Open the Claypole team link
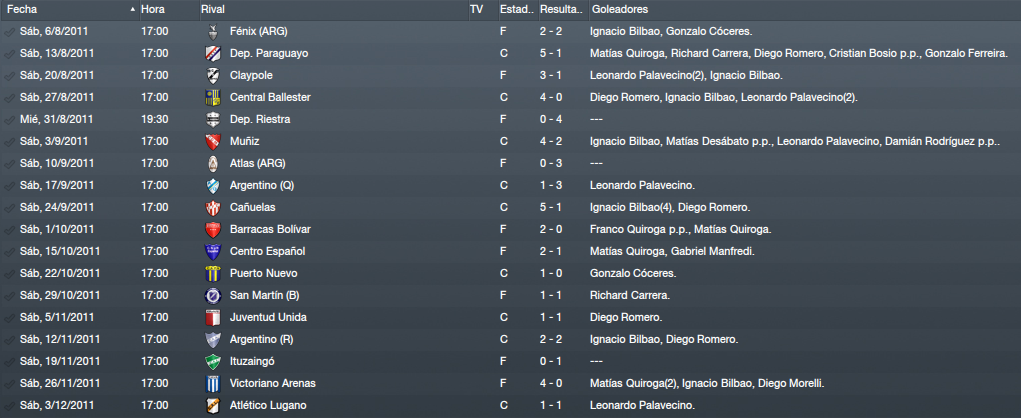 click(251, 76)
